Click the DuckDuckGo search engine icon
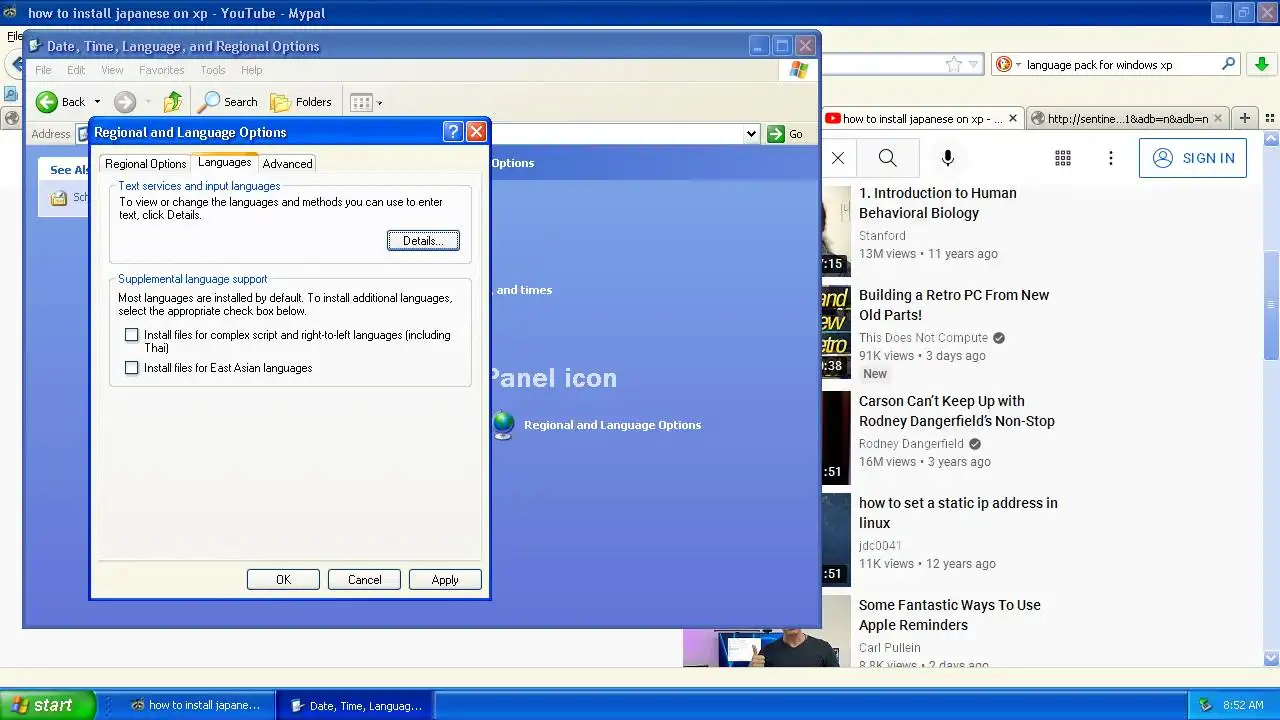The width and height of the screenshot is (1280, 720). pos(1004,64)
